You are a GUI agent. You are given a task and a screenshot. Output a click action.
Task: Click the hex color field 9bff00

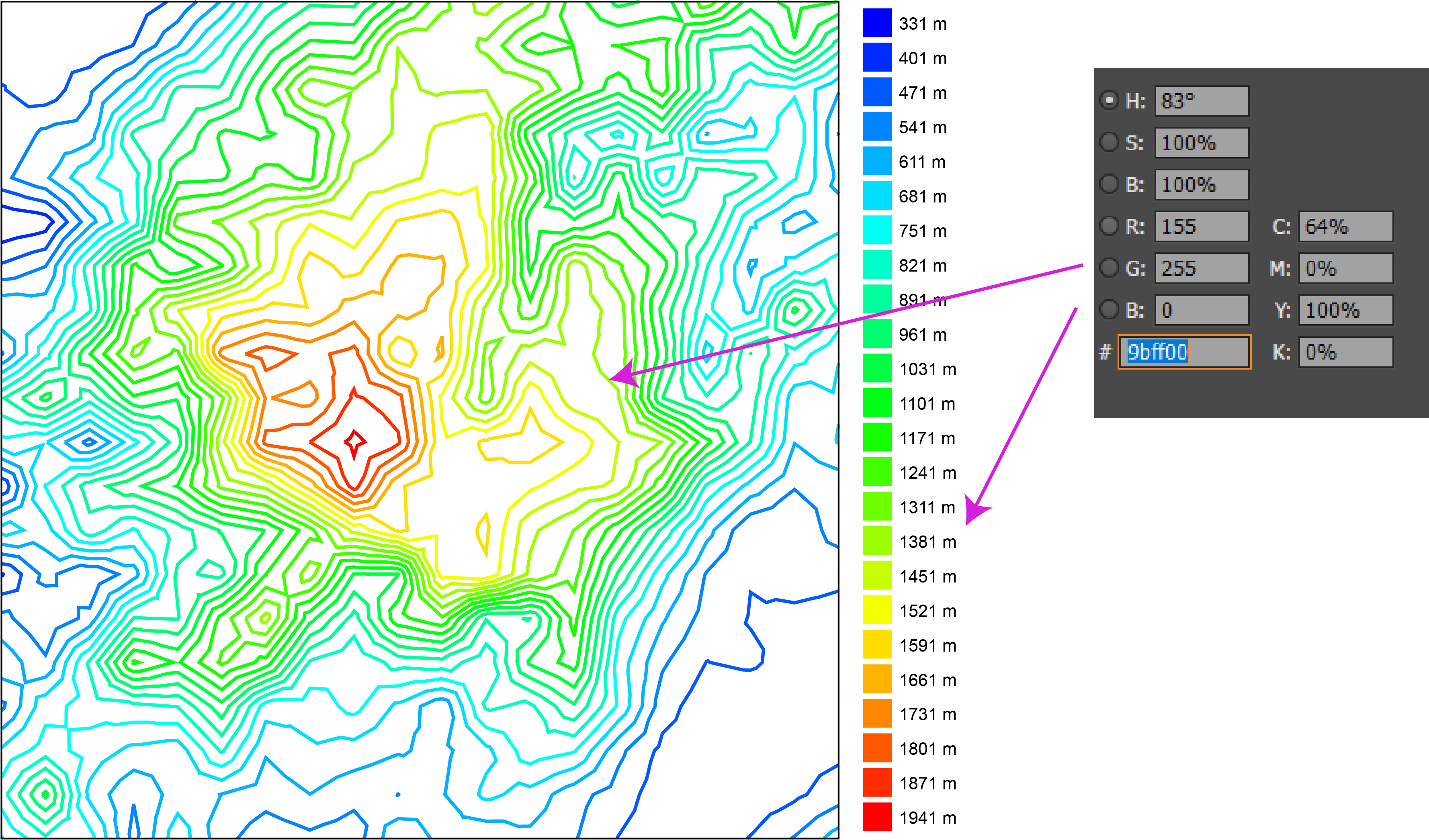1184,352
